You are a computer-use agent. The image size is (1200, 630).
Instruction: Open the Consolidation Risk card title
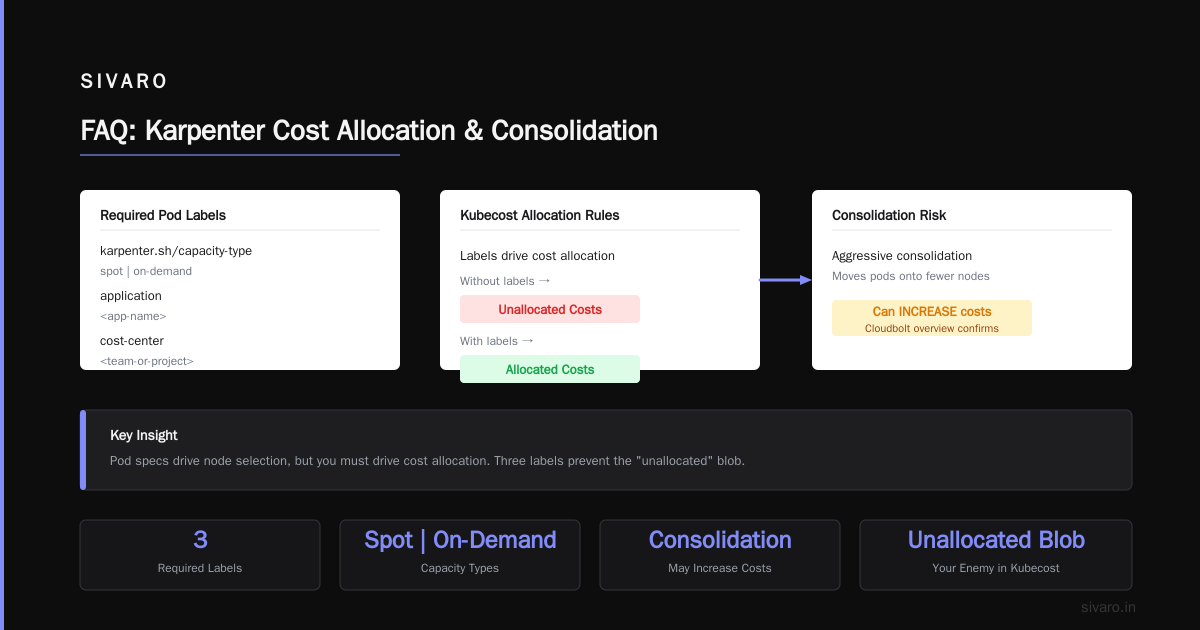click(889, 215)
